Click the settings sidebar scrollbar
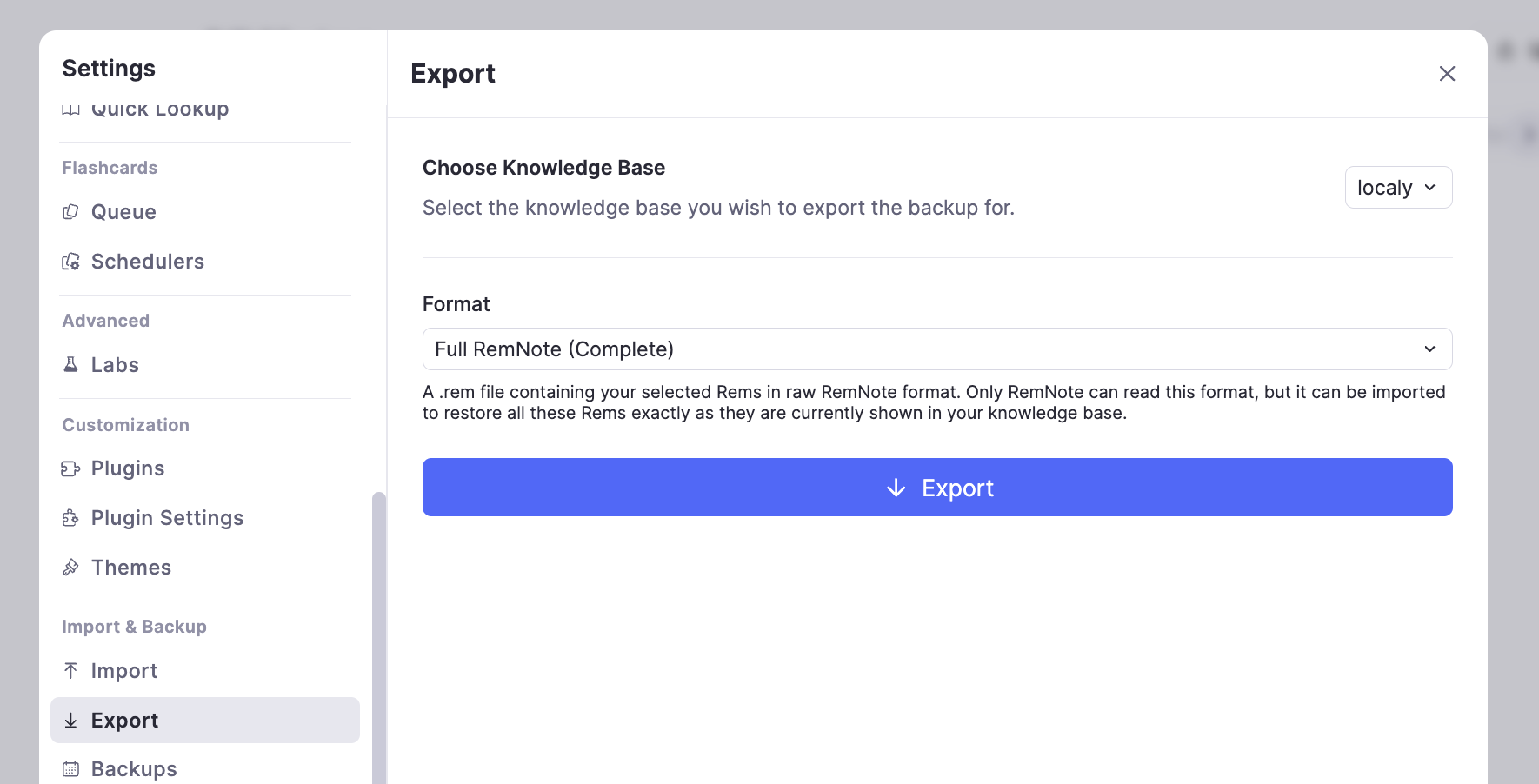Image resolution: width=1539 pixels, height=784 pixels. 378,635
